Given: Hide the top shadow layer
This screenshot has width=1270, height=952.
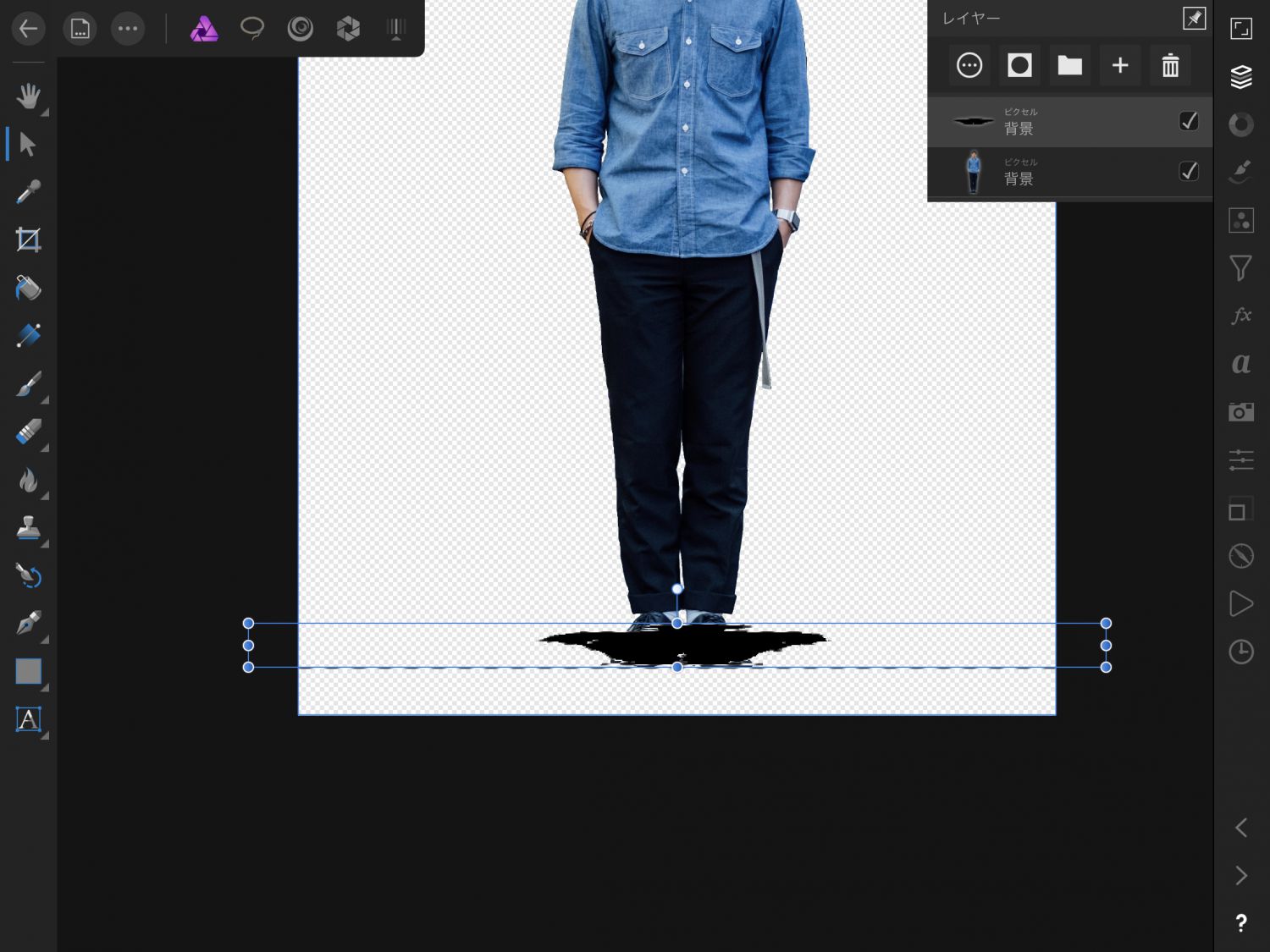Looking at the screenshot, I should pos(1189,122).
